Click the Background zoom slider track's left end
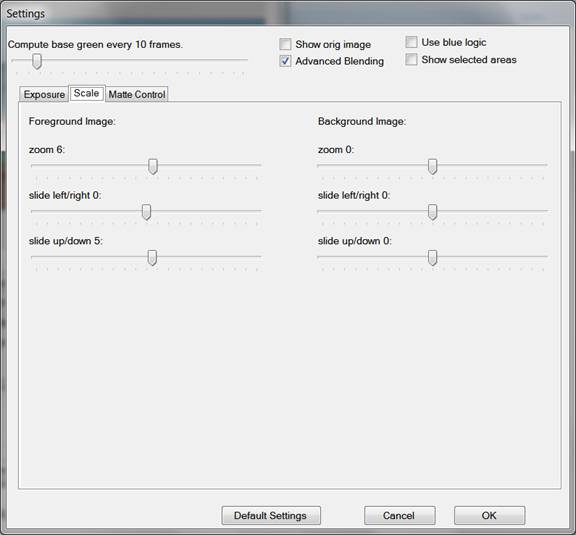Image resolution: width=576 pixels, height=535 pixels. pos(320,165)
